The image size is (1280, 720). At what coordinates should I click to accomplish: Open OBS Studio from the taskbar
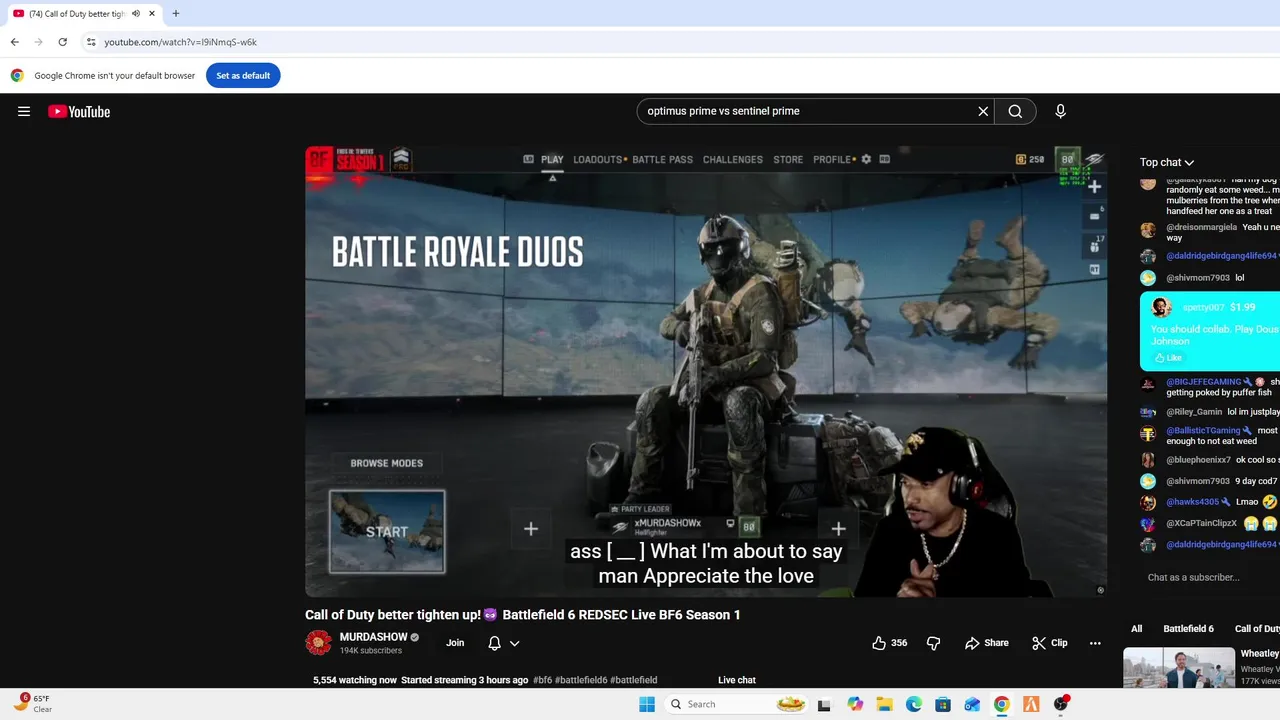coord(1060,704)
